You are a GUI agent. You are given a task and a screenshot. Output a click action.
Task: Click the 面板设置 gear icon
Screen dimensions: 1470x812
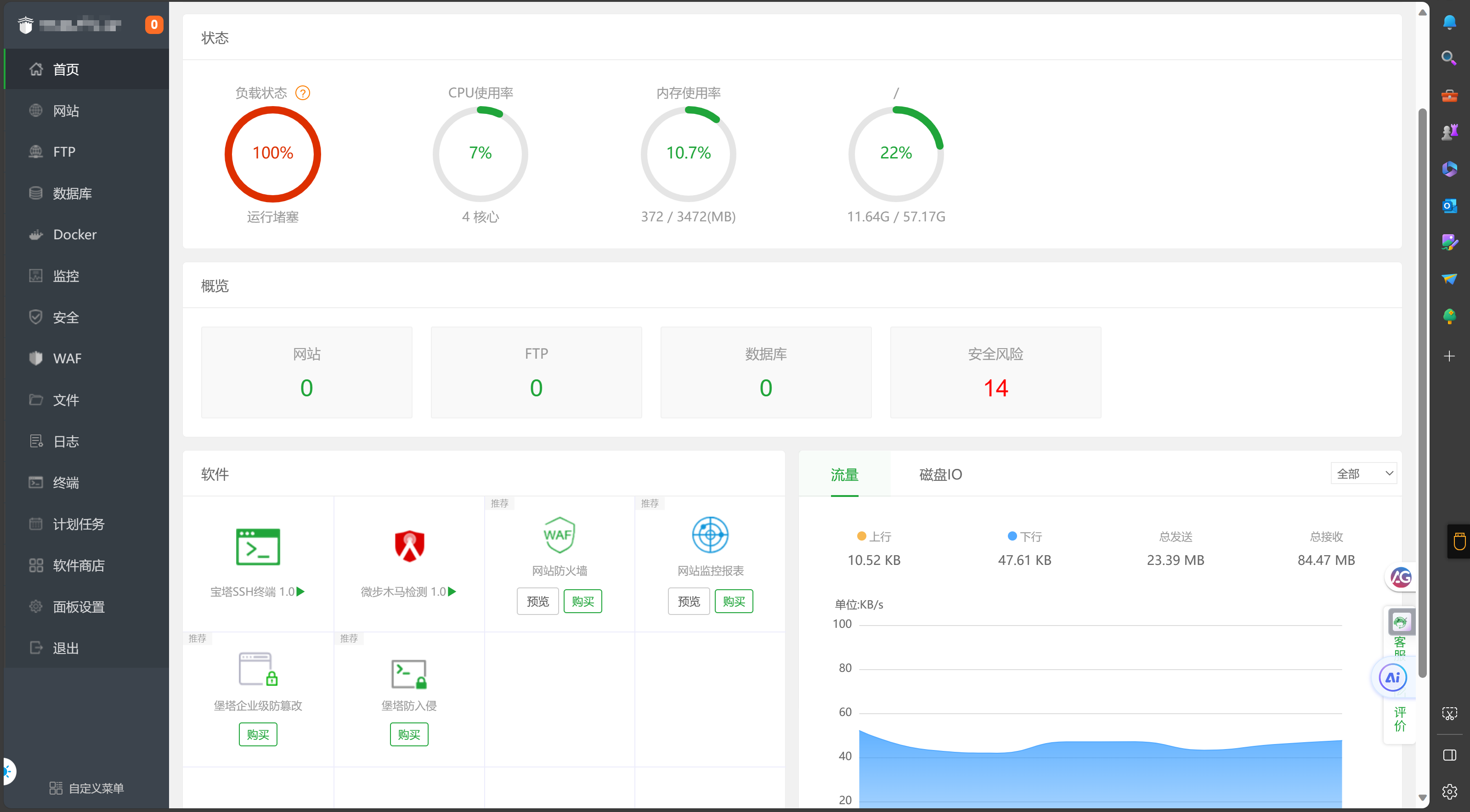[35, 607]
